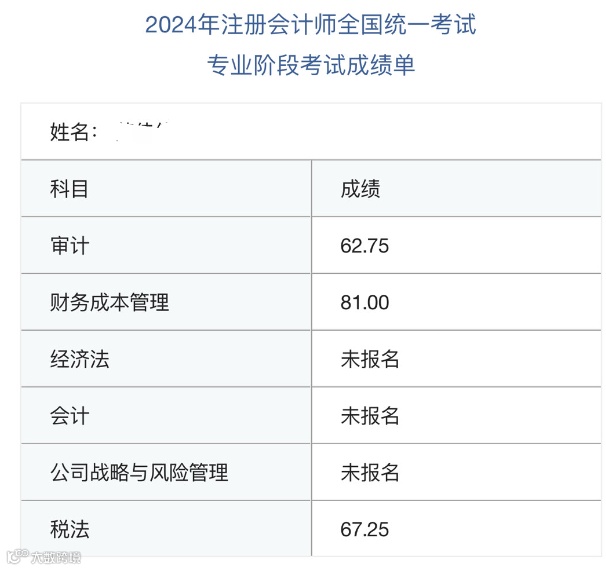Click 未报名 status in the 会计 row
The image size is (606, 570).
coord(370,416)
